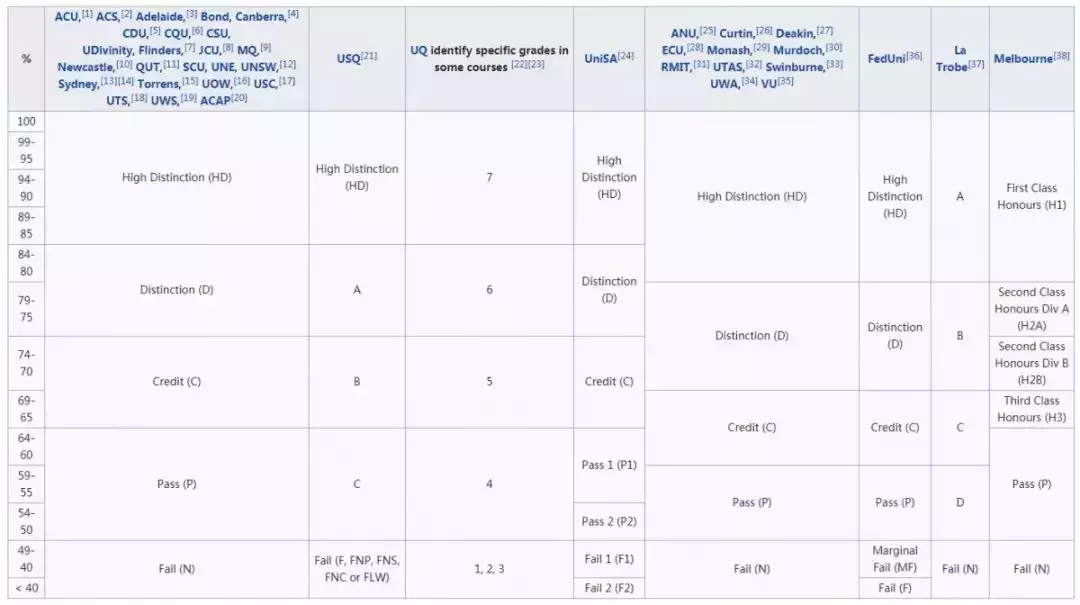Image resolution: width=1080 pixels, height=605 pixels.
Task: Open the UniSA header link
Action: (x=600, y=59)
